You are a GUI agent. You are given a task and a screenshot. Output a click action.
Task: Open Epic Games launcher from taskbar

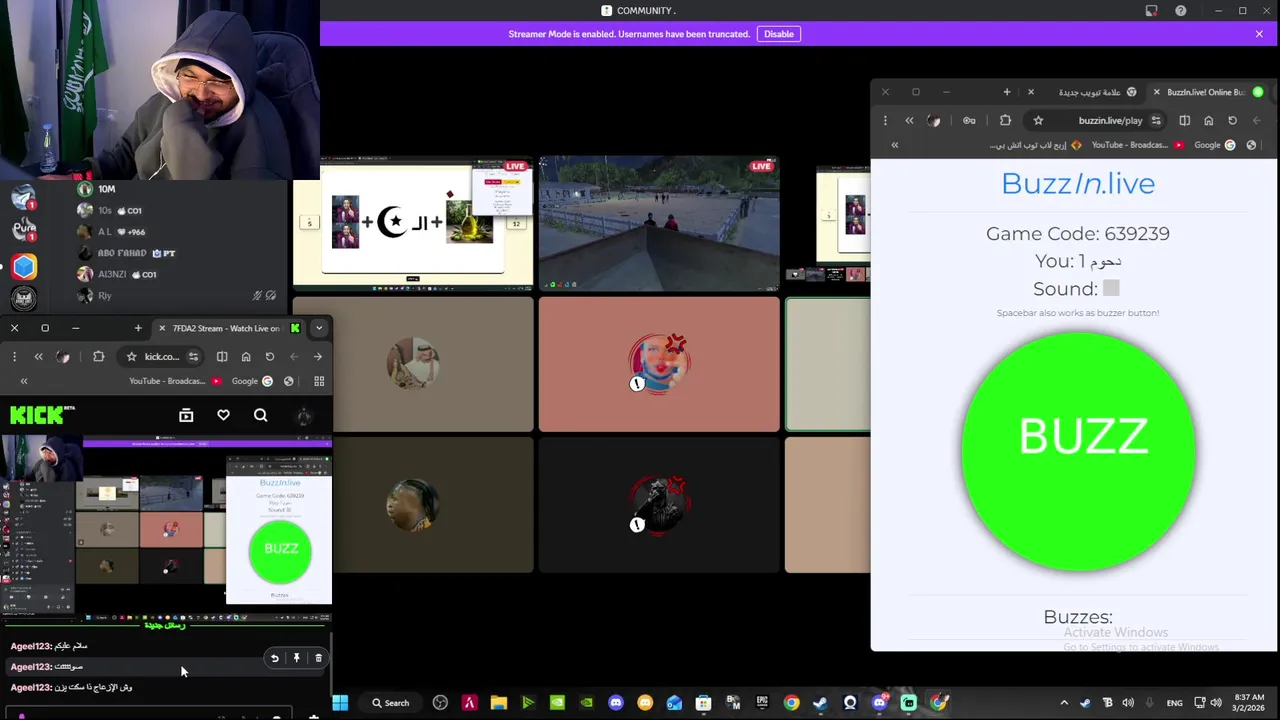coord(762,703)
